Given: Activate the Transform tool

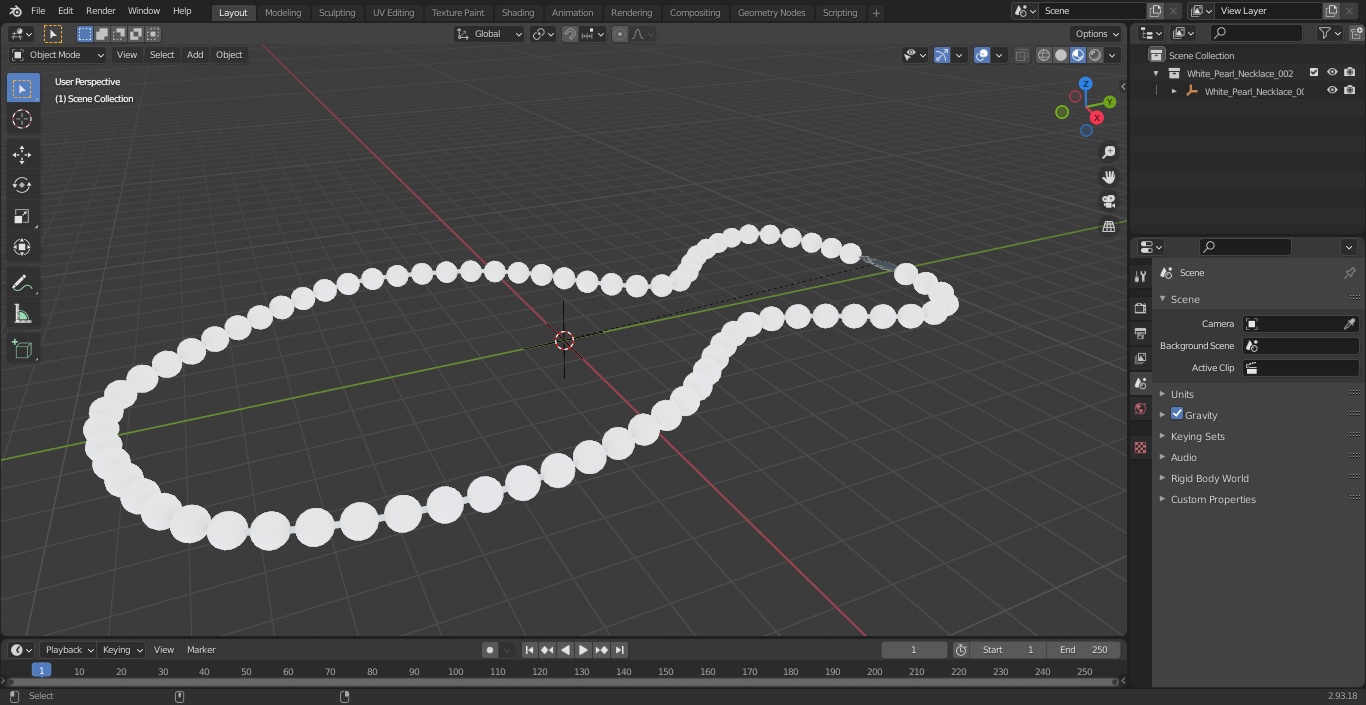Looking at the screenshot, I should pos(22,247).
